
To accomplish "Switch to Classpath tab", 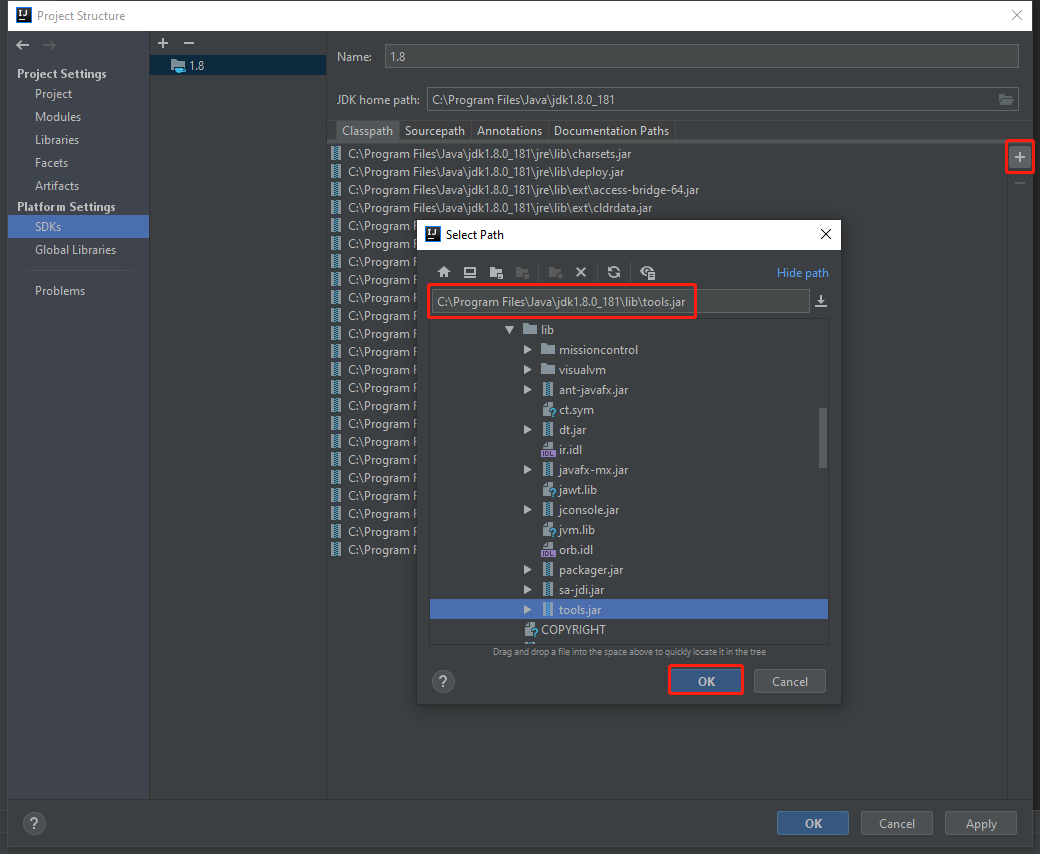I will 367,131.
